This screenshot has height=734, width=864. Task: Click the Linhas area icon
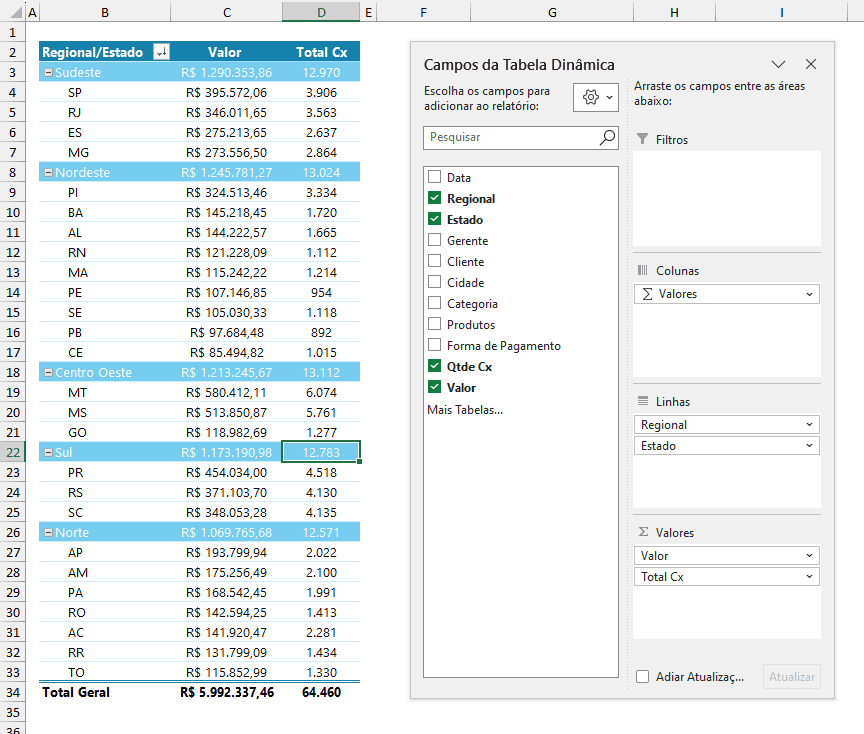point(642,401)
